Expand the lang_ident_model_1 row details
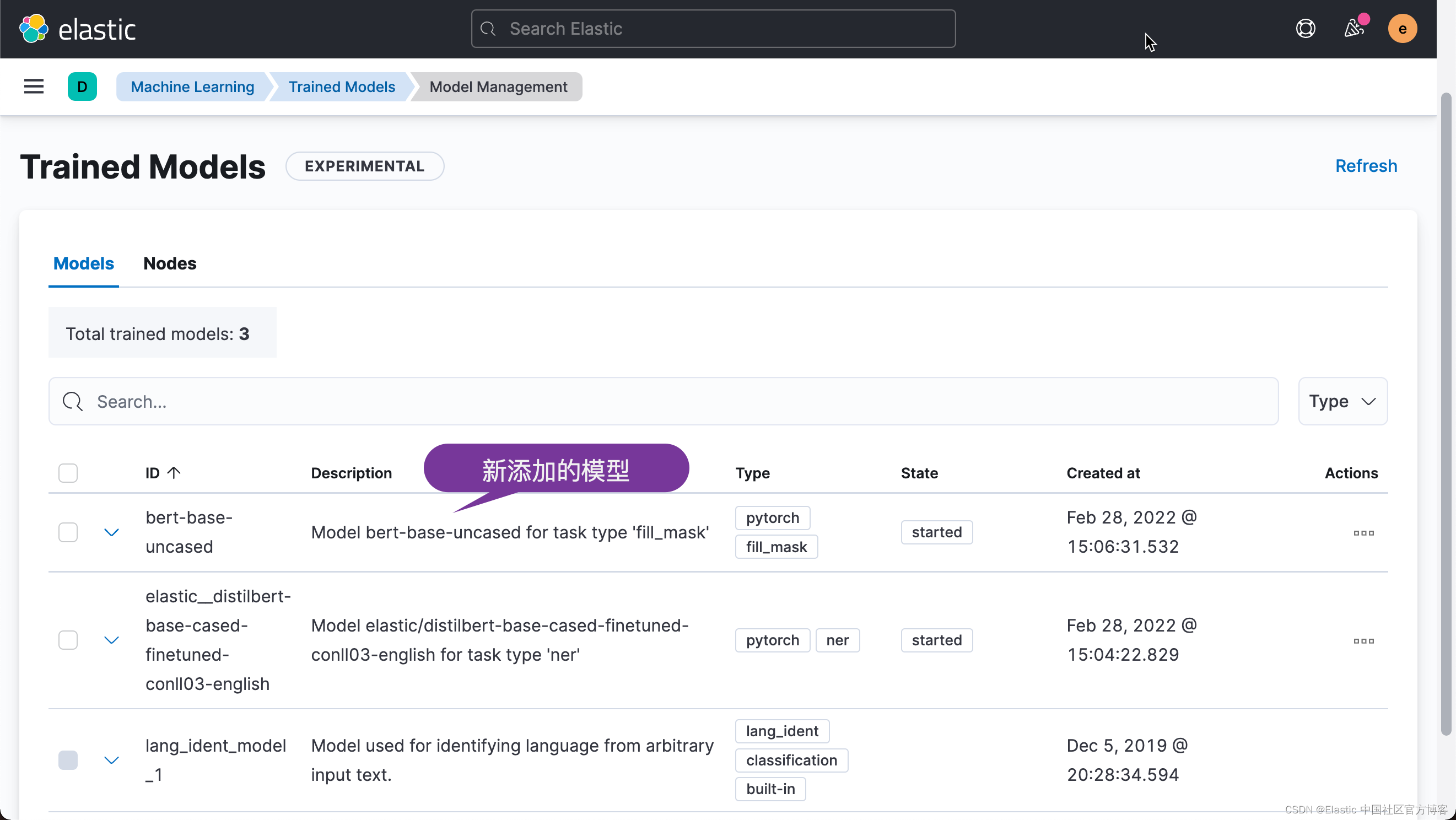 (x=111, y=760)
